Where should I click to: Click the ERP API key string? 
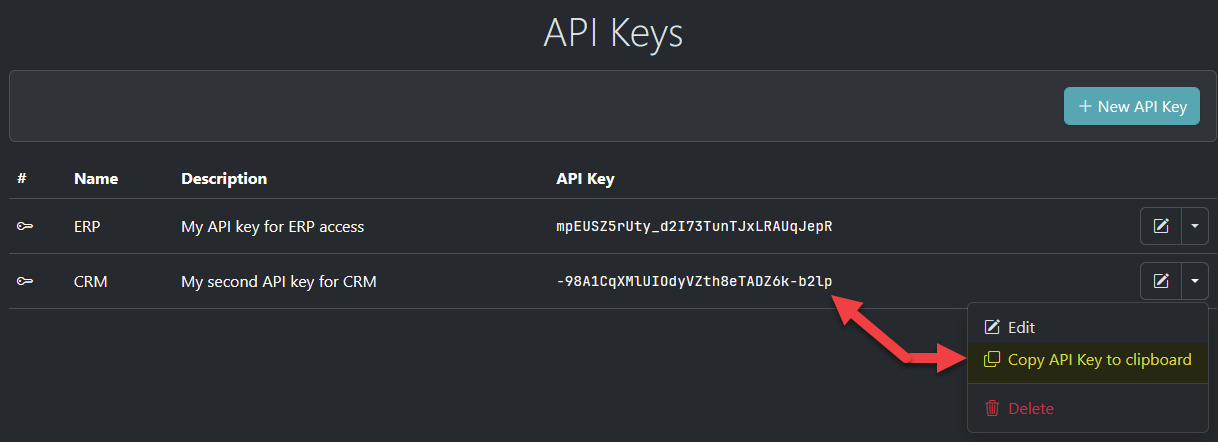tap(694, 227)
